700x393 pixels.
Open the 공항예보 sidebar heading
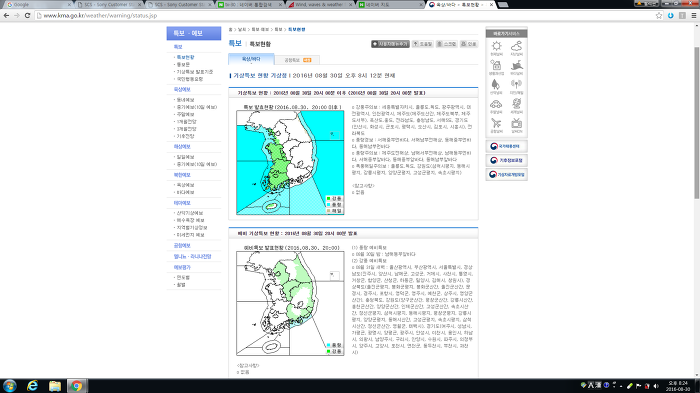click(x=182, y=246)
